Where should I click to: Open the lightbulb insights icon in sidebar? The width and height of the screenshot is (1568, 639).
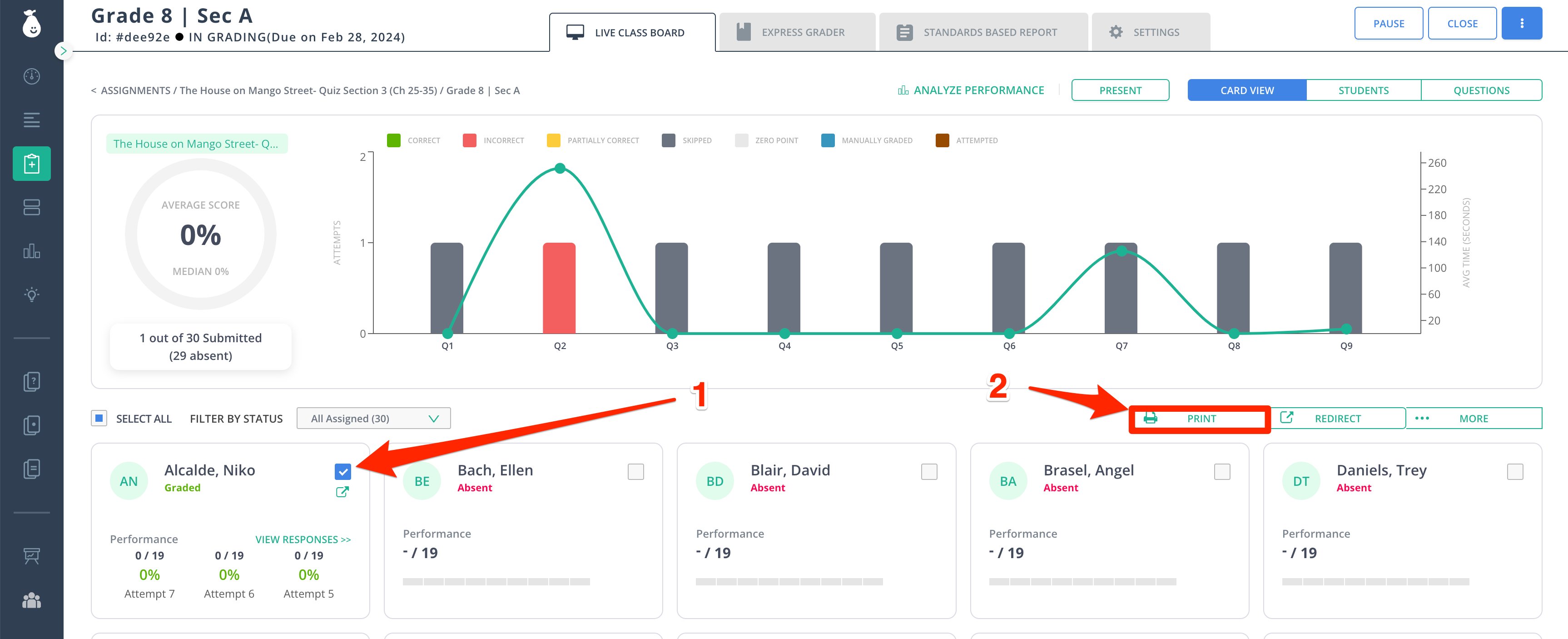click(32, 295)
